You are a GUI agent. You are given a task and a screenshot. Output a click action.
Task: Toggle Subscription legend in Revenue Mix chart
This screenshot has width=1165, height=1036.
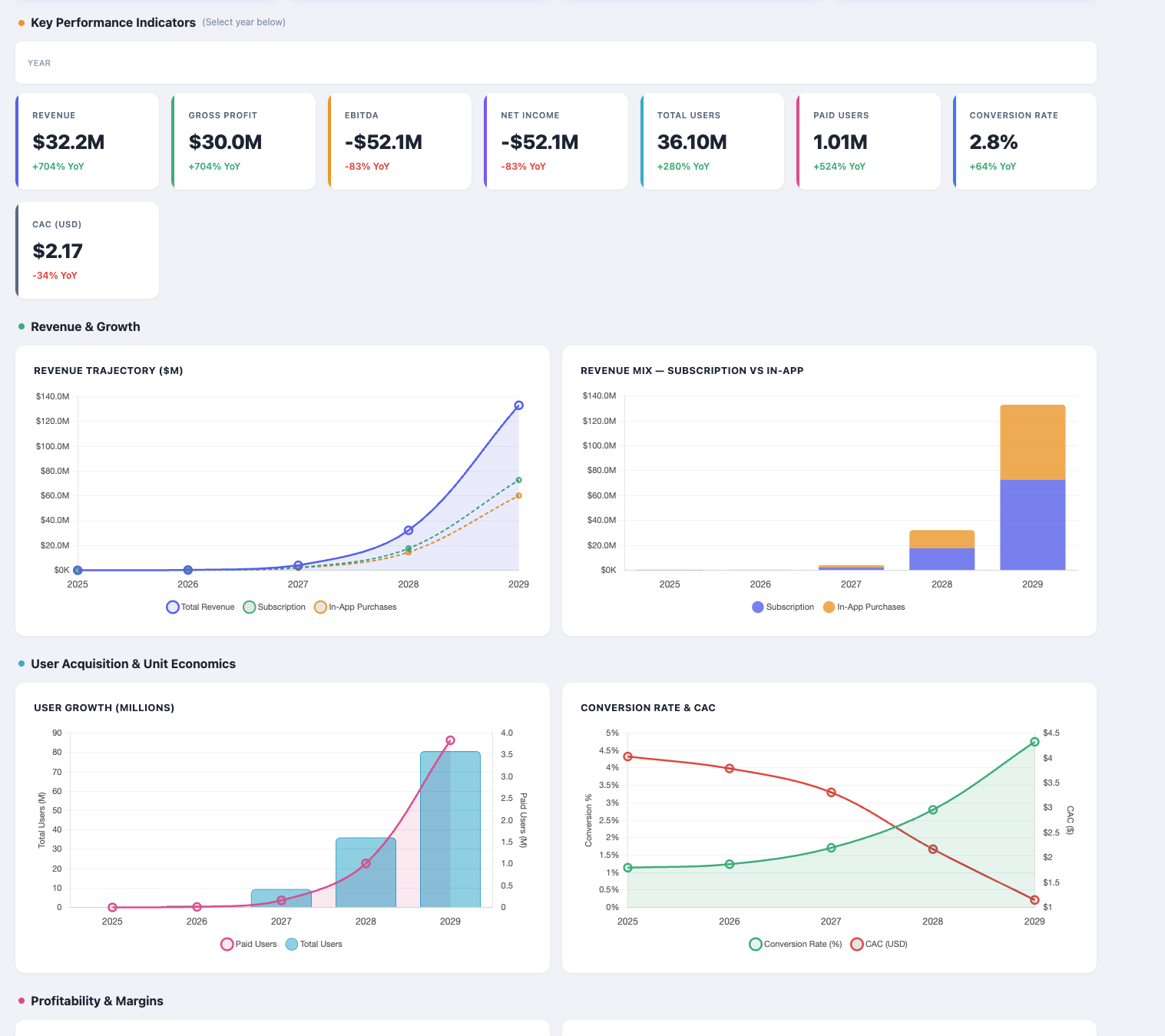pos(783,607)
